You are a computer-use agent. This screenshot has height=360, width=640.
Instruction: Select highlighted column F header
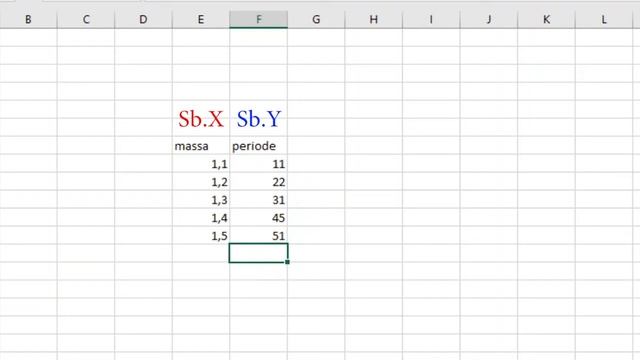tap(258, 20)
